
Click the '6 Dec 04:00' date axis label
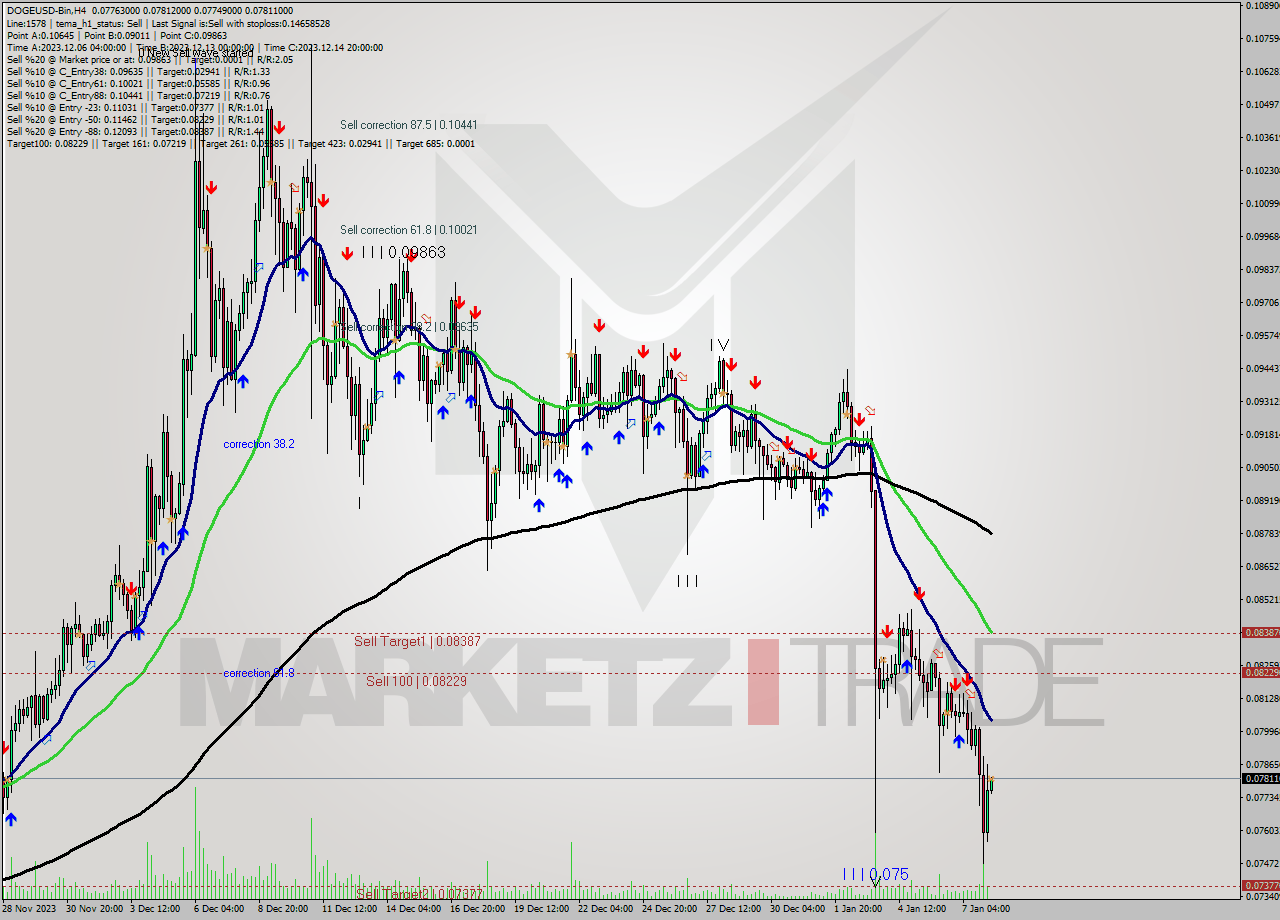[219, 909]
